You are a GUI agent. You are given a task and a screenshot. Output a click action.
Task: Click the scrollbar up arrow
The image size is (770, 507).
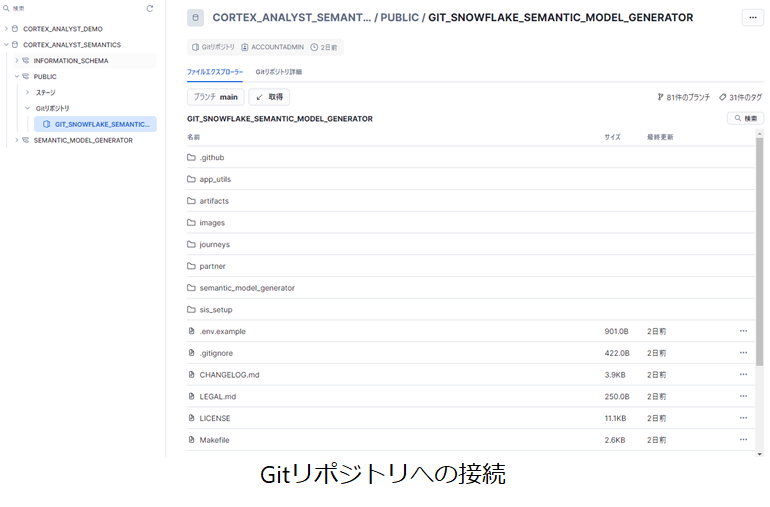760,134
